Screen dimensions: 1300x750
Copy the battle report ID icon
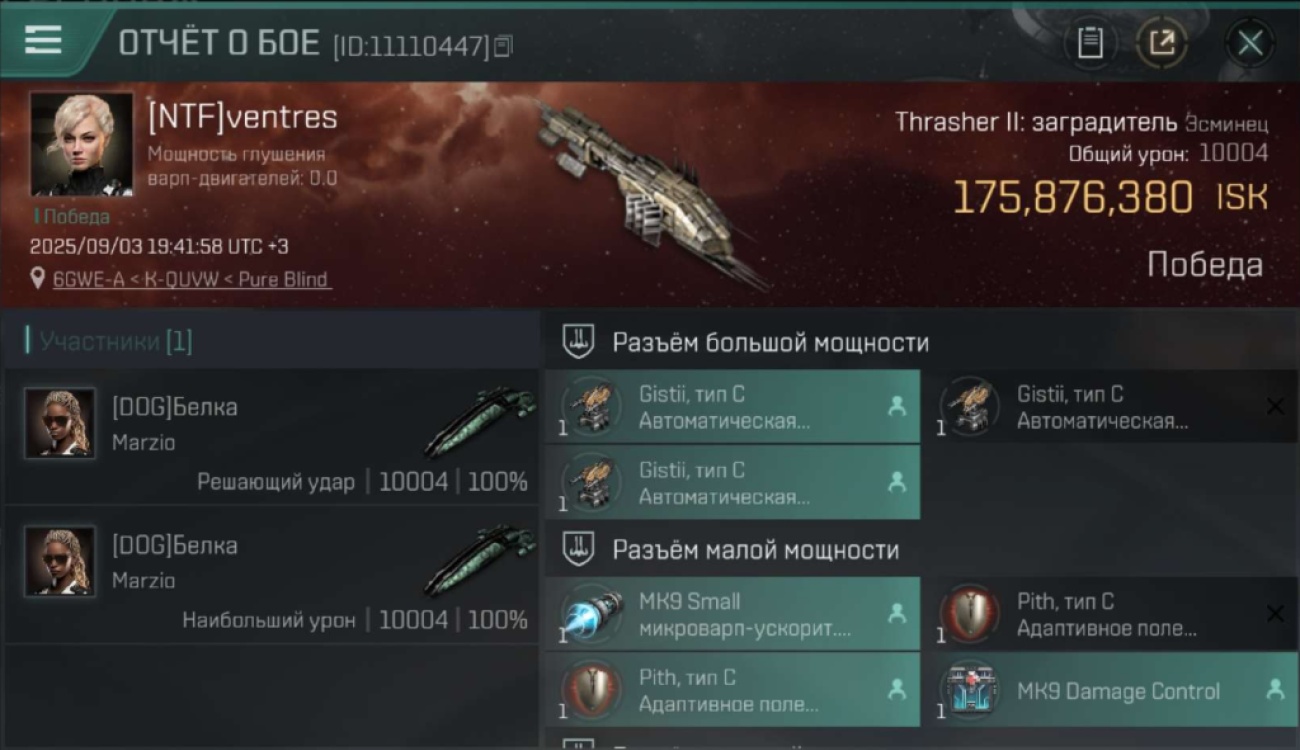click(503, 46)
